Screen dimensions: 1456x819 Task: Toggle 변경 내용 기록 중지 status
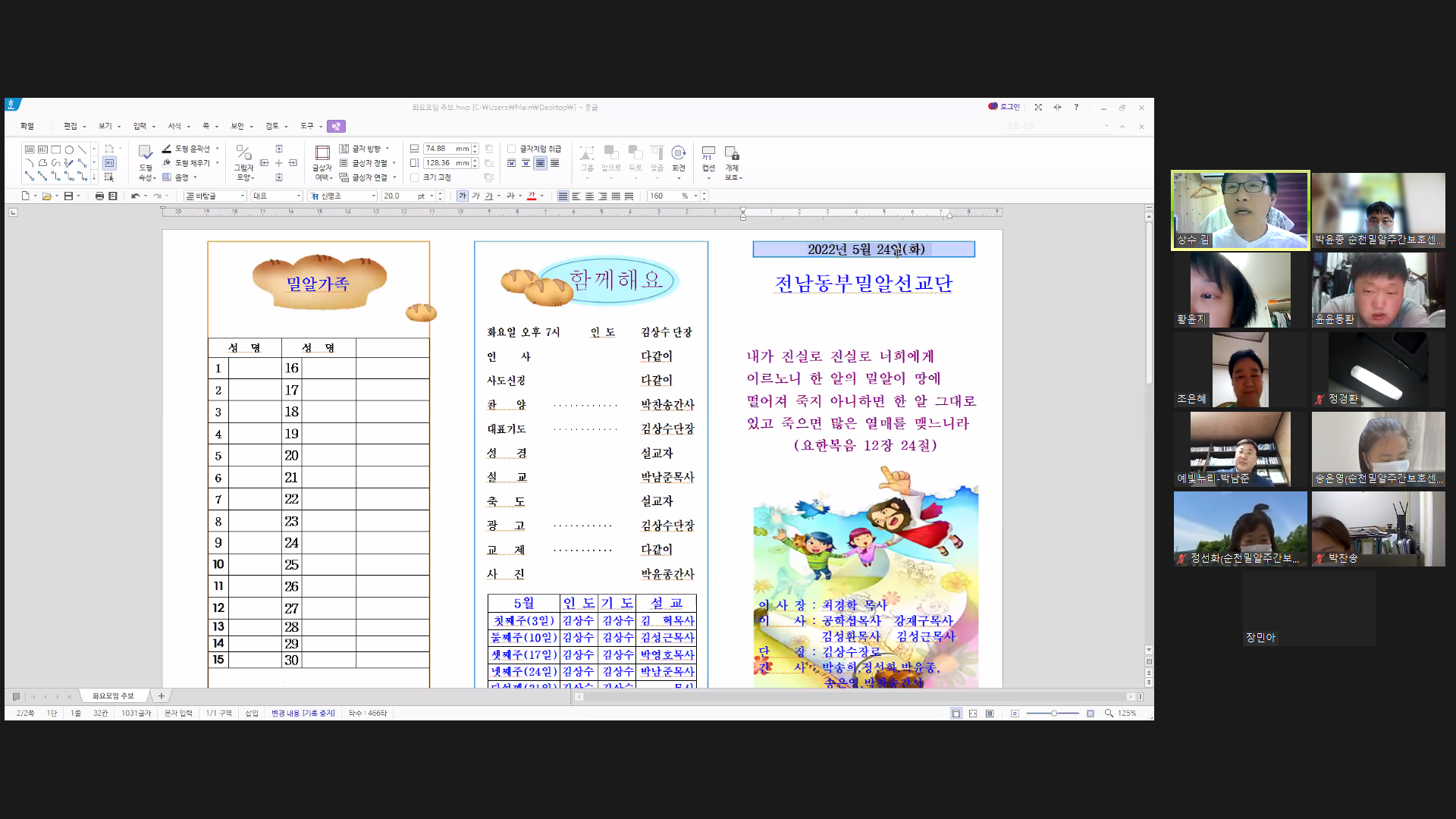[x=303, y=713]
